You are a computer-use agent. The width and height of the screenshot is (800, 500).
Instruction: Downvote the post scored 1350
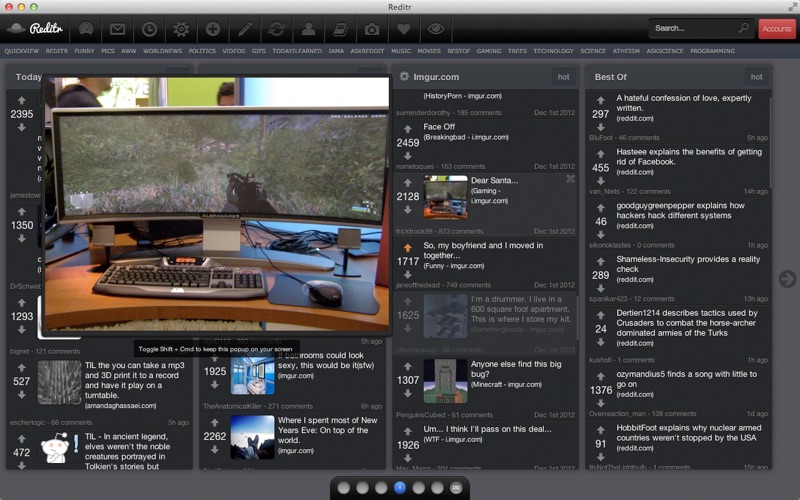(x=21, y=238)
